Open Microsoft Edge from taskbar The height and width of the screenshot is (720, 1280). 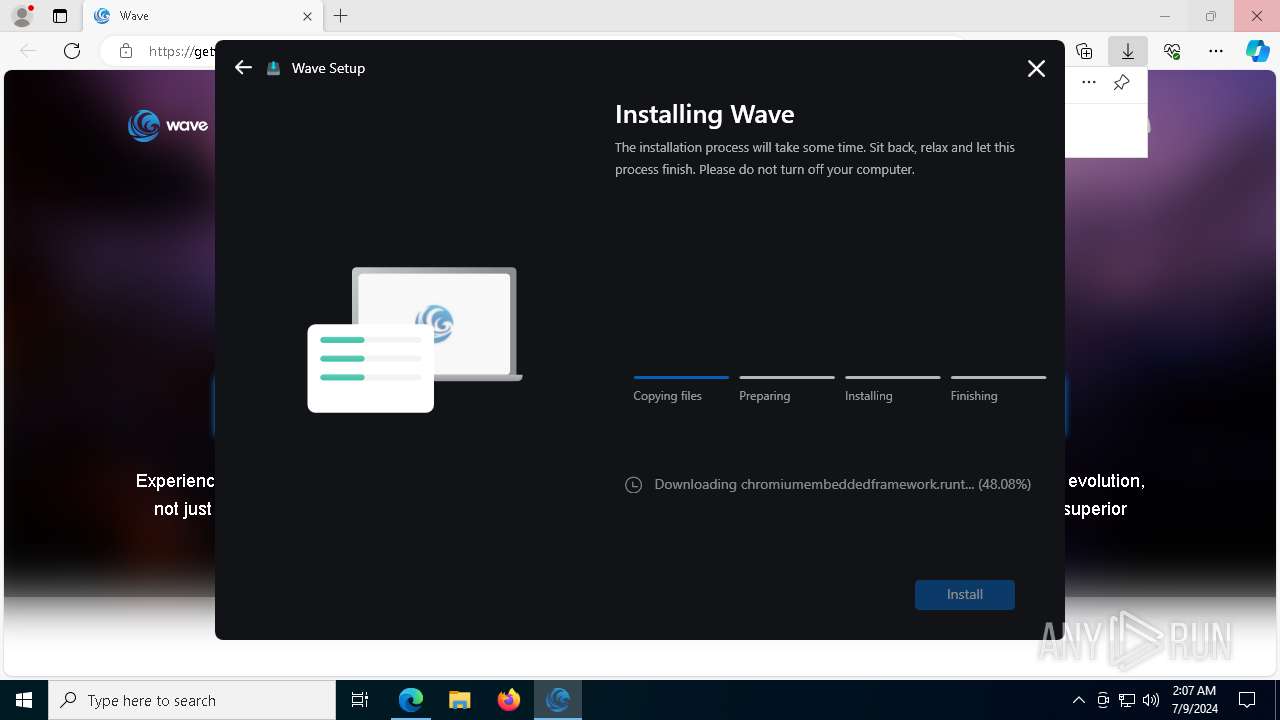(411, 700)
